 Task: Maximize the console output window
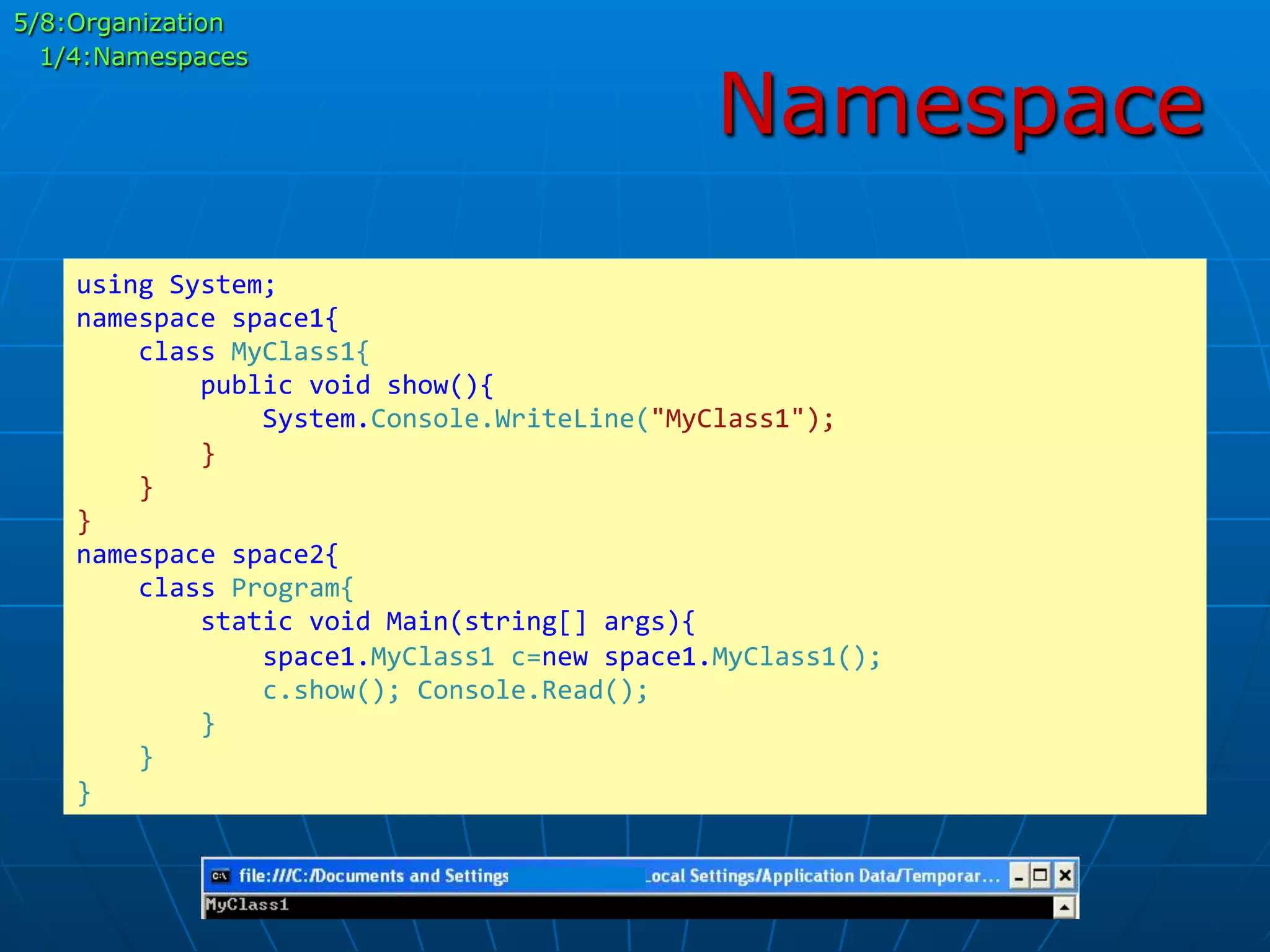[1041, 876]
